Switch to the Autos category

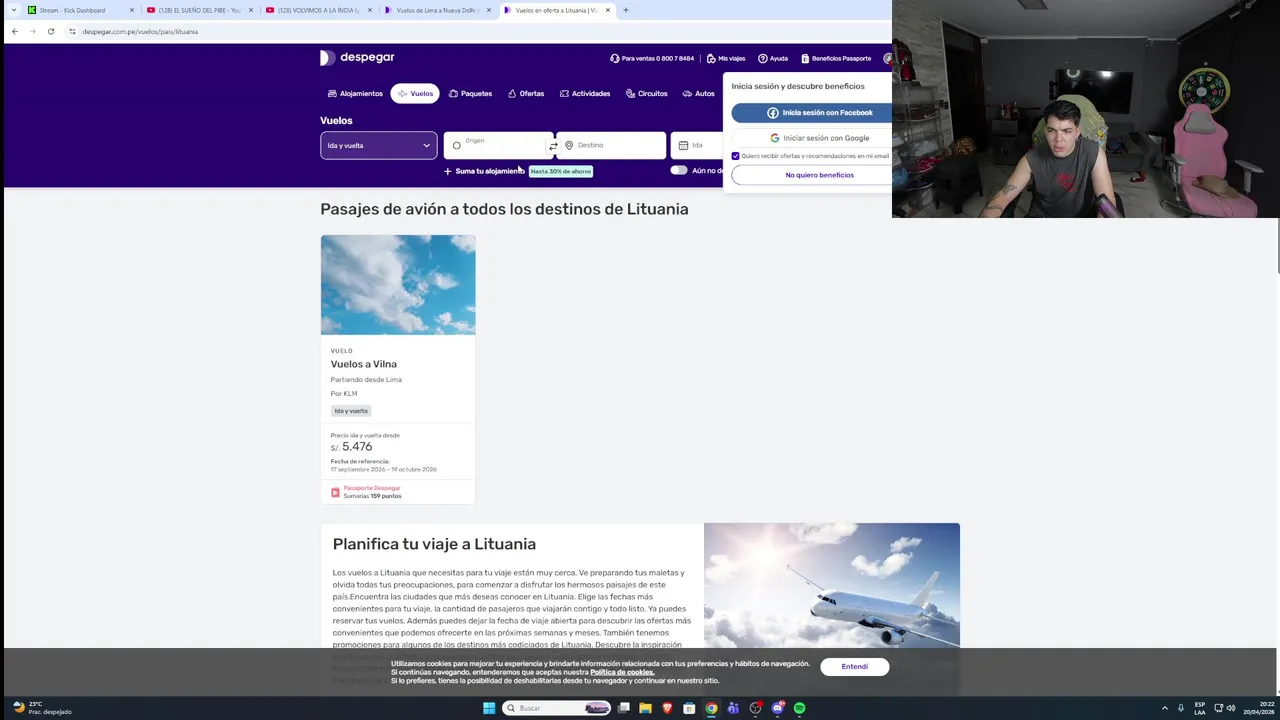(x=699, y=93)
